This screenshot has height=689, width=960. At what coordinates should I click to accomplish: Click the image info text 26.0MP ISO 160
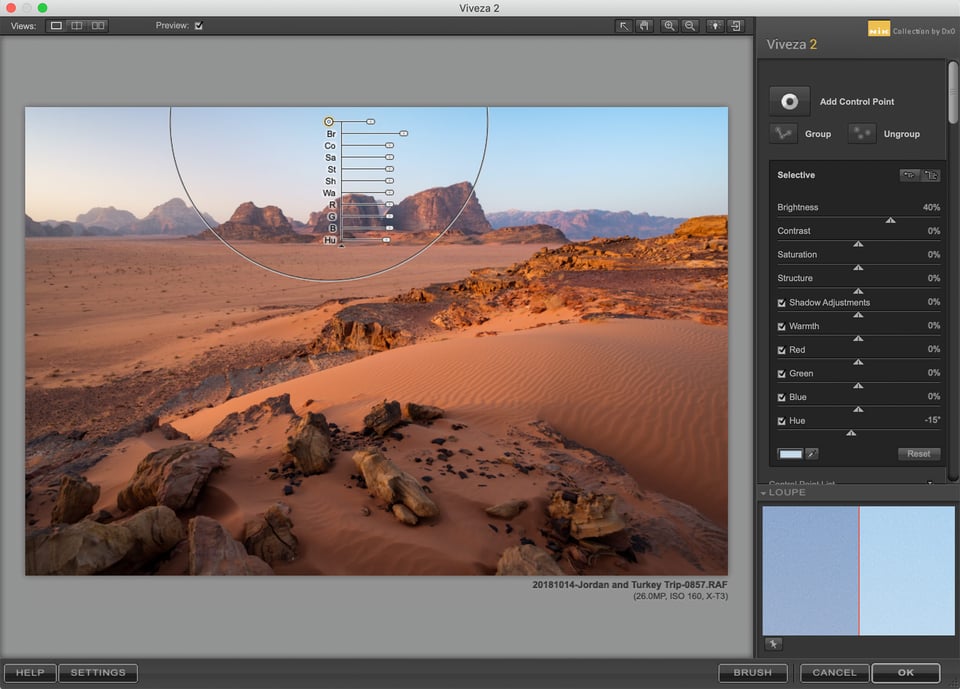[x=681, y=596]
